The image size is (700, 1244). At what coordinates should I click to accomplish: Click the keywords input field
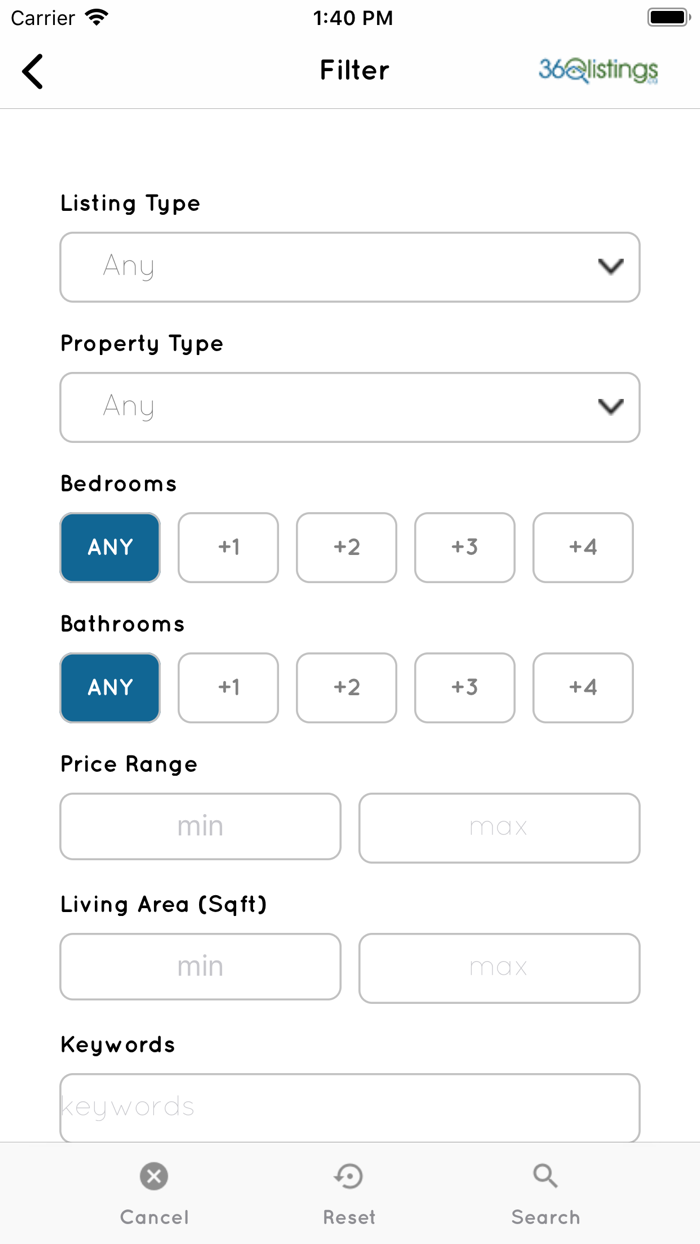coord(350,1107)
